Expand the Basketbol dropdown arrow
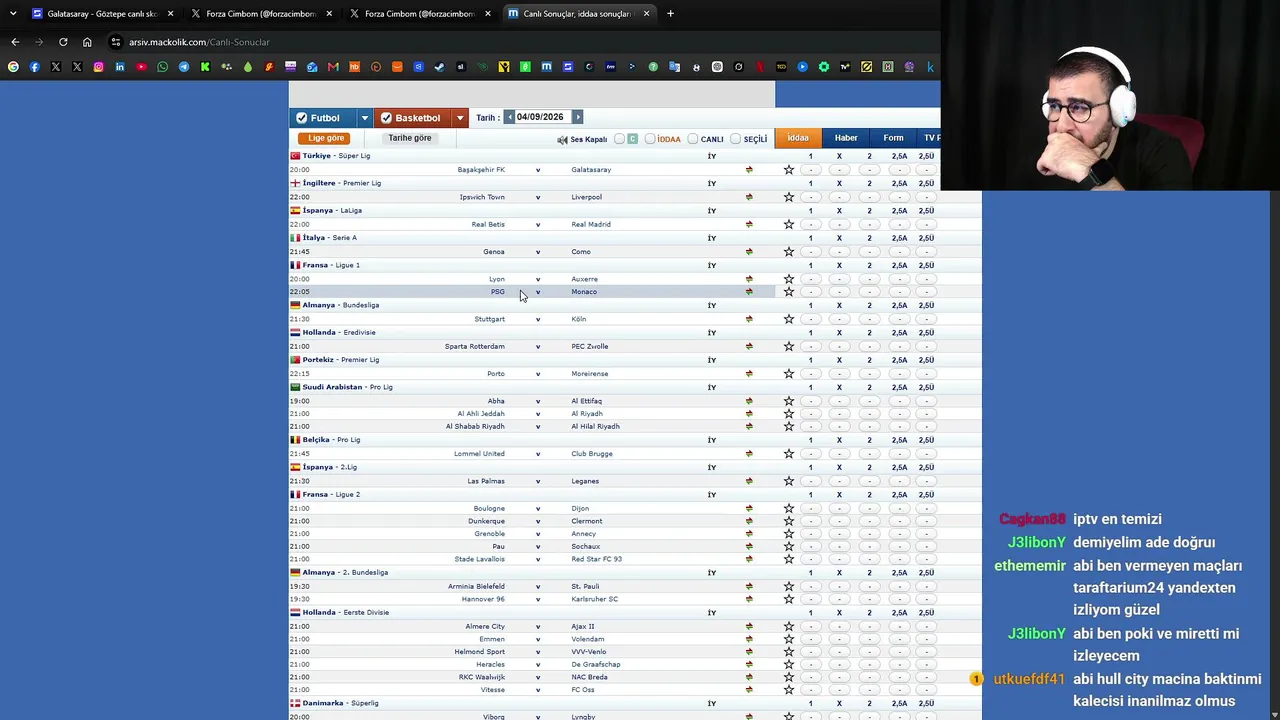The width and height of the screenshot is (1280, 720). pos(460,118)
